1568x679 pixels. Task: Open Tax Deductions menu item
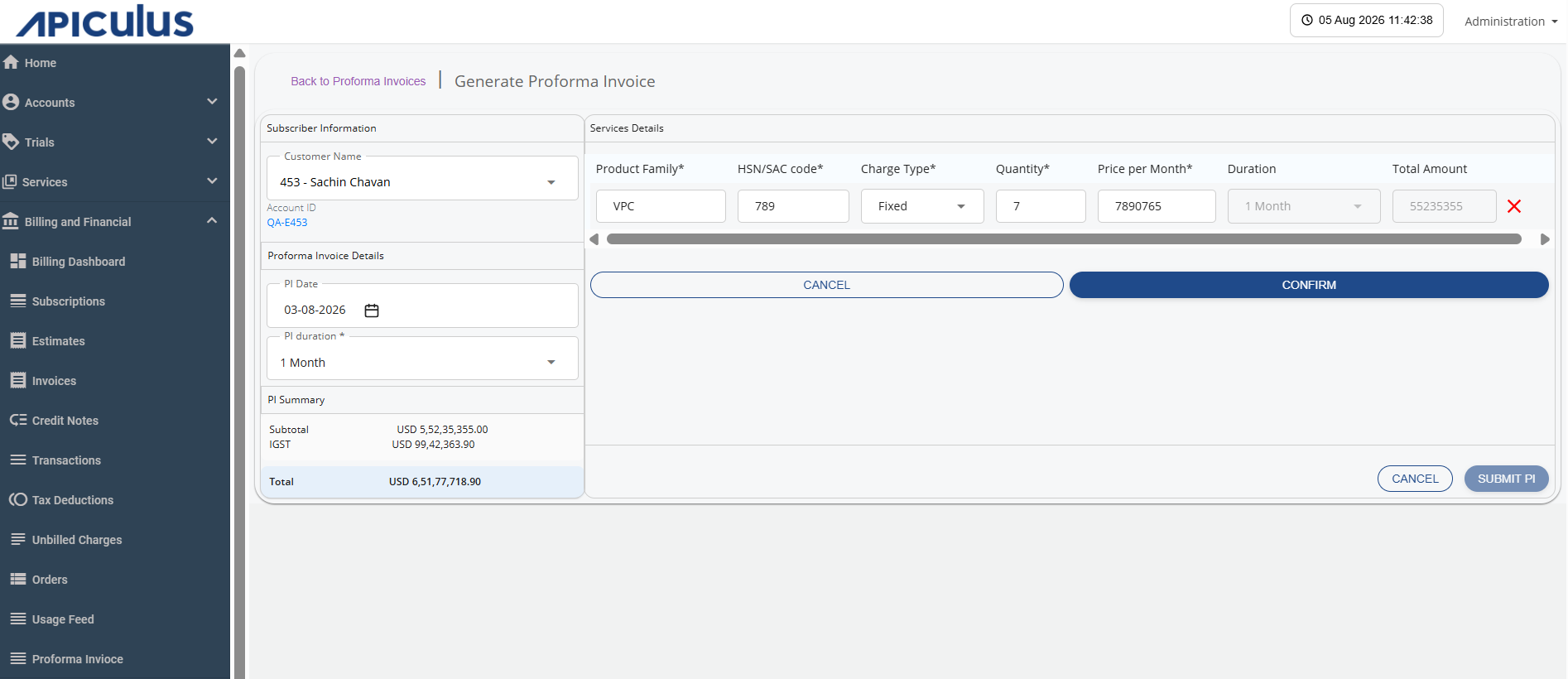(73, 500)
